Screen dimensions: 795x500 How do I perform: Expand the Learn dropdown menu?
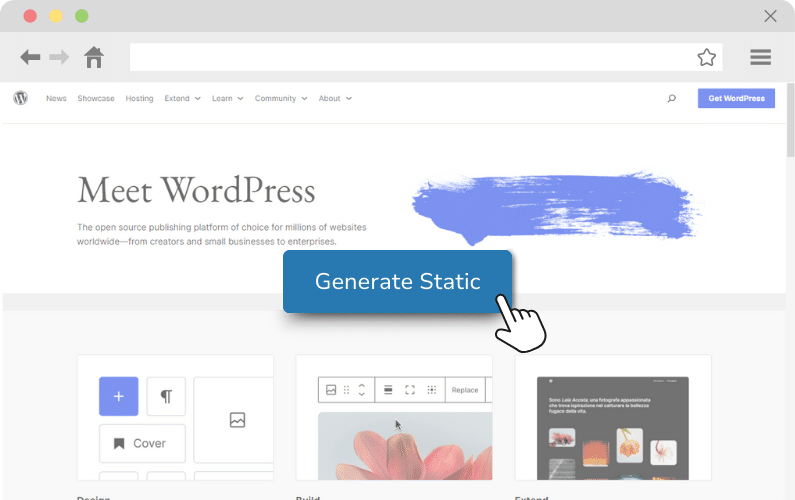tap(228, 98)
